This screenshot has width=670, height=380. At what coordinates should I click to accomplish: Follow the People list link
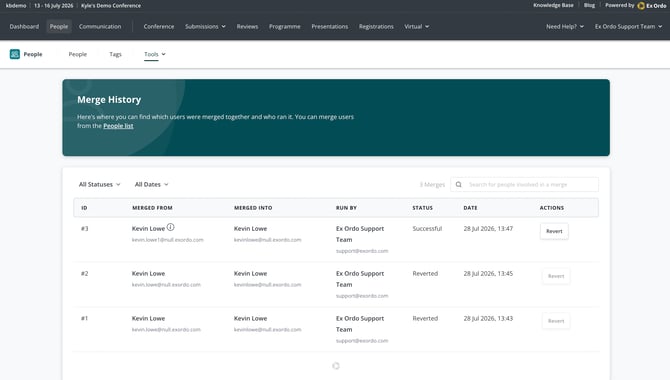pyautogui.click(x=118, y=126)
